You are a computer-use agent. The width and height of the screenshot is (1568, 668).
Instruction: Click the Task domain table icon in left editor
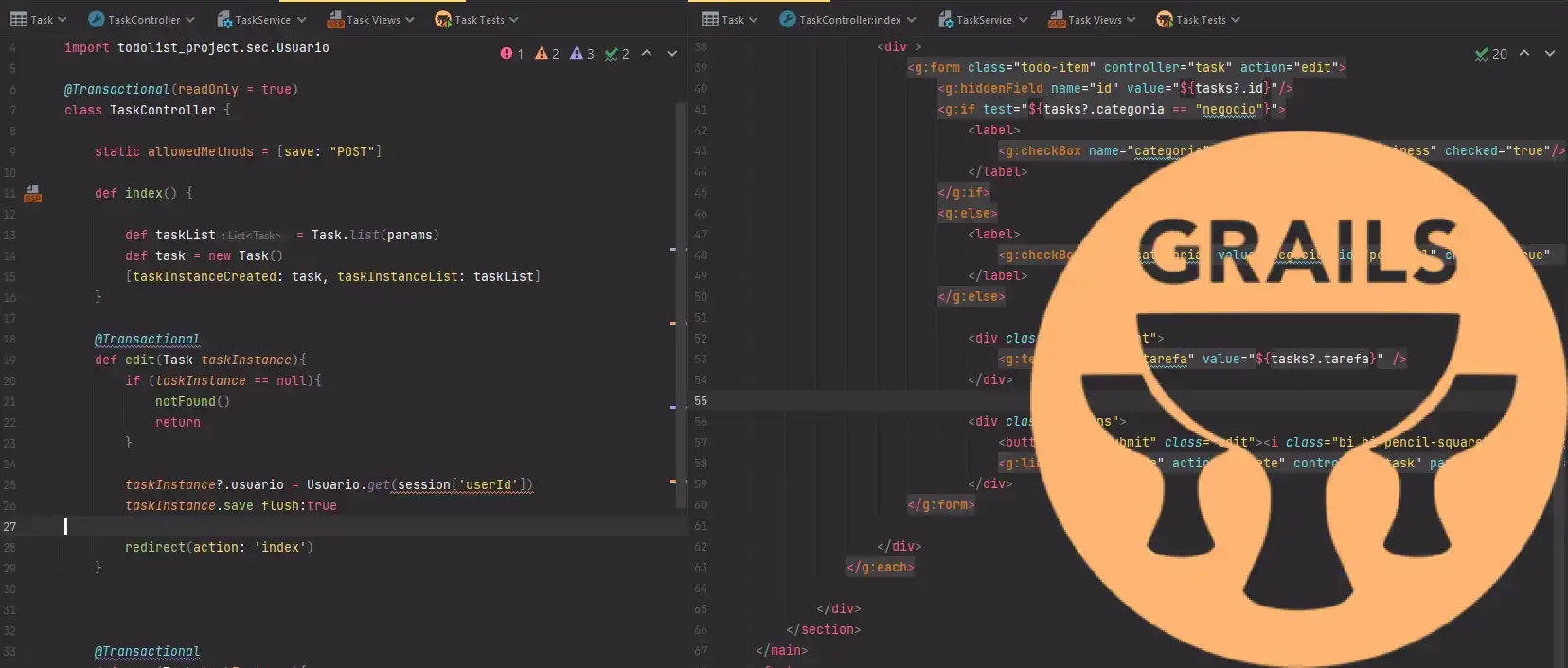point(18,19)
